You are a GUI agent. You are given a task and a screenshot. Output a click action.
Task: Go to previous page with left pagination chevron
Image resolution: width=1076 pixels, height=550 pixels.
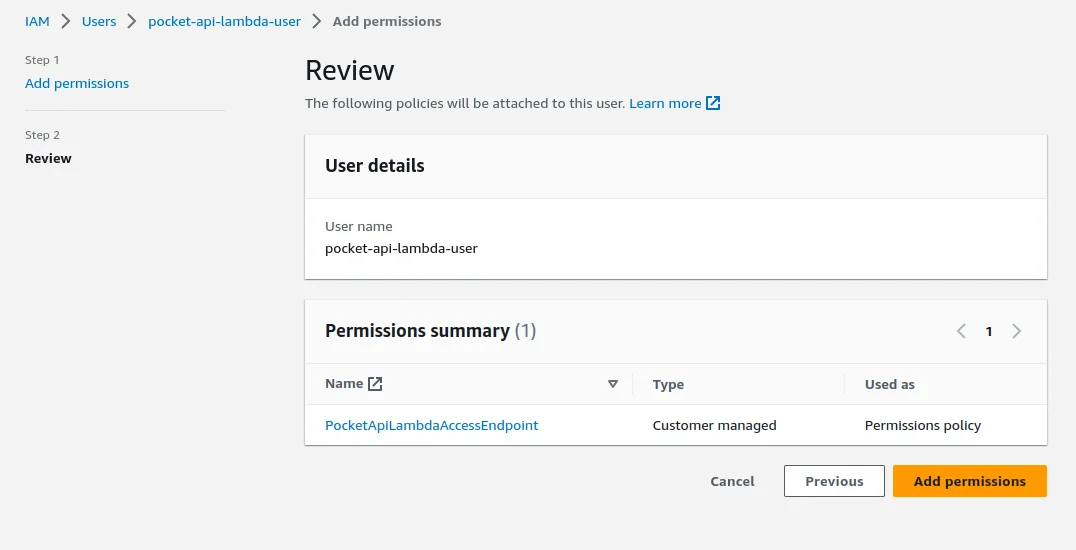pos(961,331)
